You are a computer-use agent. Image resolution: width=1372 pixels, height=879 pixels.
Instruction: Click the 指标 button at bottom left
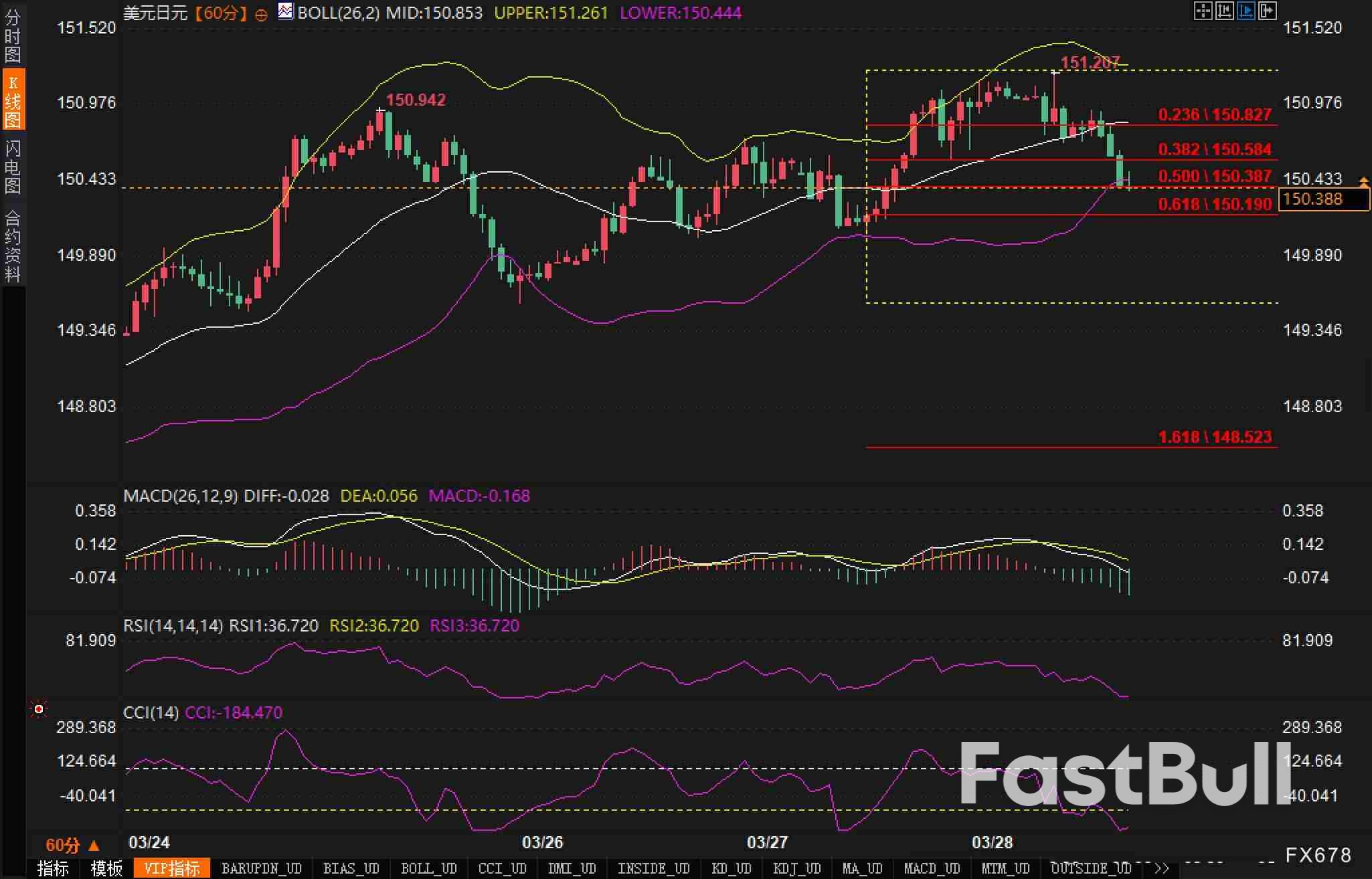coord(54,868)
